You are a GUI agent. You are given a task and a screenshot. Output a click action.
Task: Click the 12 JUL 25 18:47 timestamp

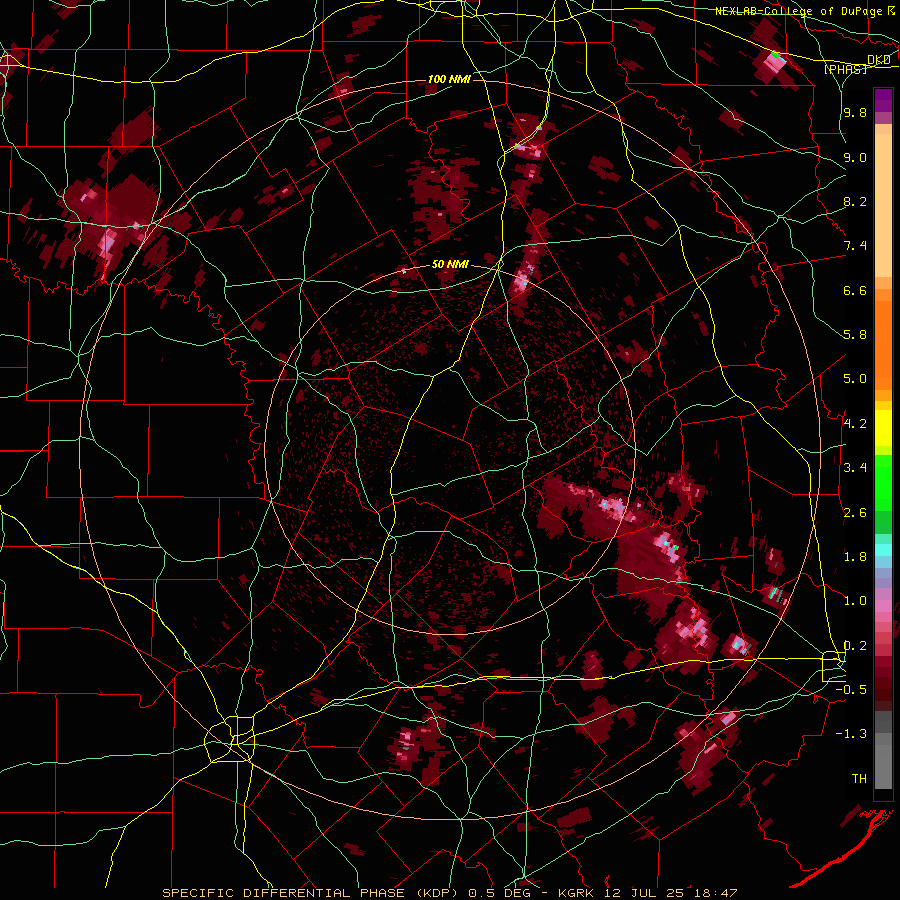[x=670, y=893]
